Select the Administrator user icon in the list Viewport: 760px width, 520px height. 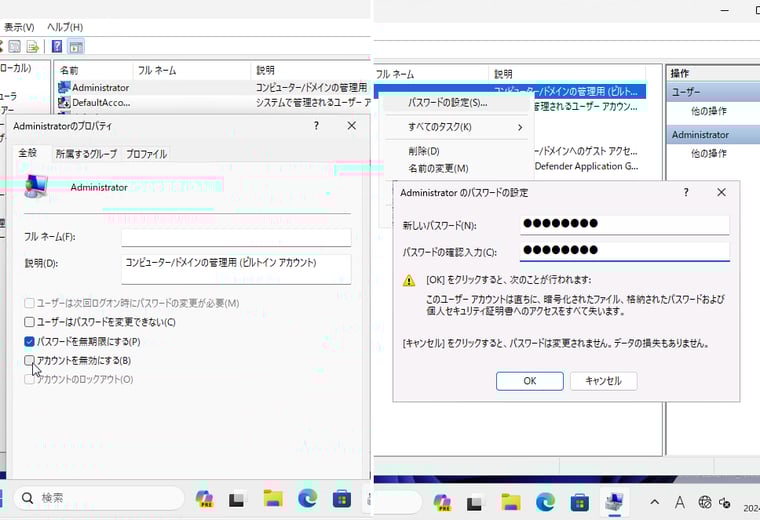(64, 87)
